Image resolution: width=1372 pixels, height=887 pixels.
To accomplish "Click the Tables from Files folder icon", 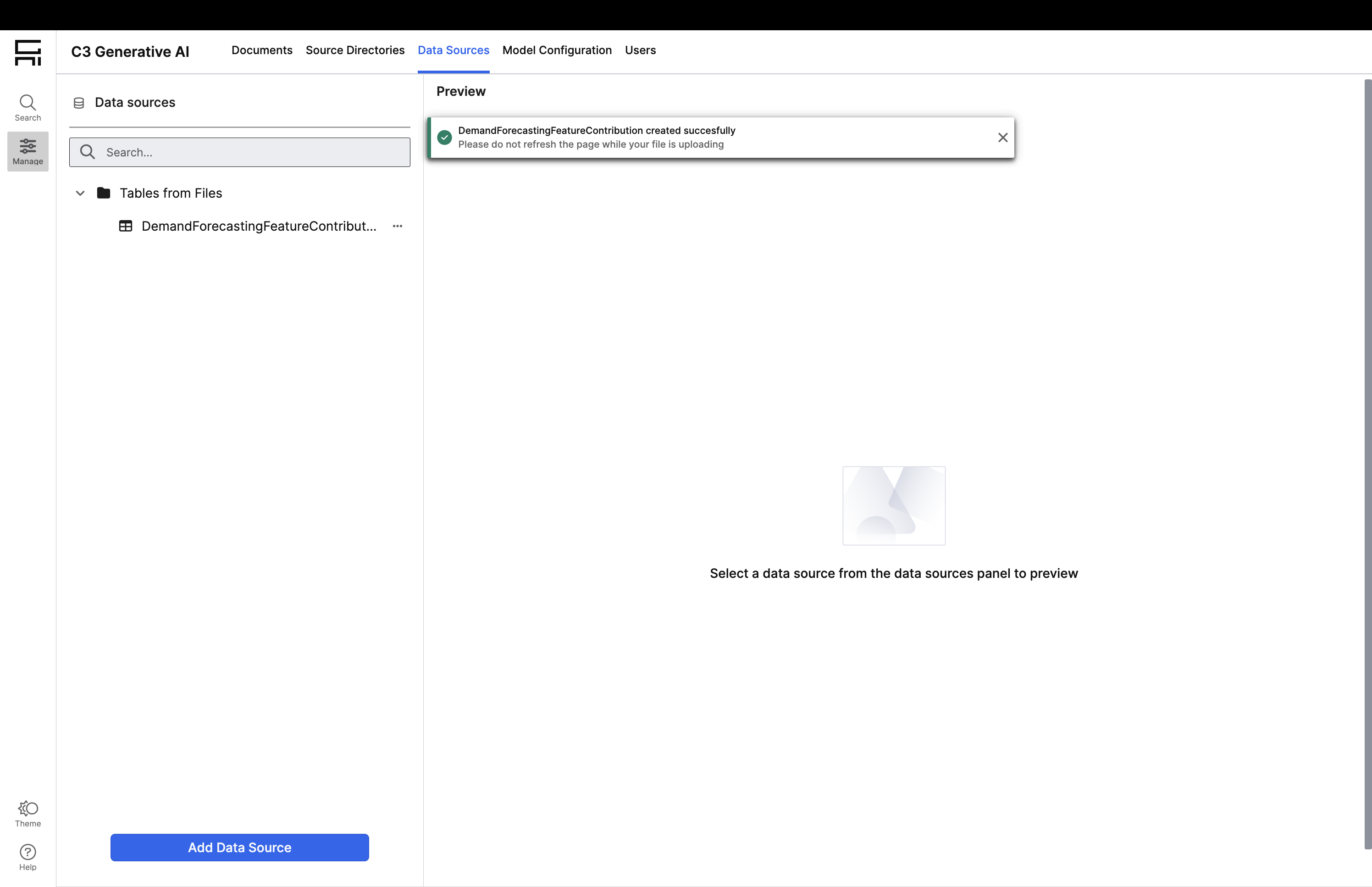I will pos(104,193).
